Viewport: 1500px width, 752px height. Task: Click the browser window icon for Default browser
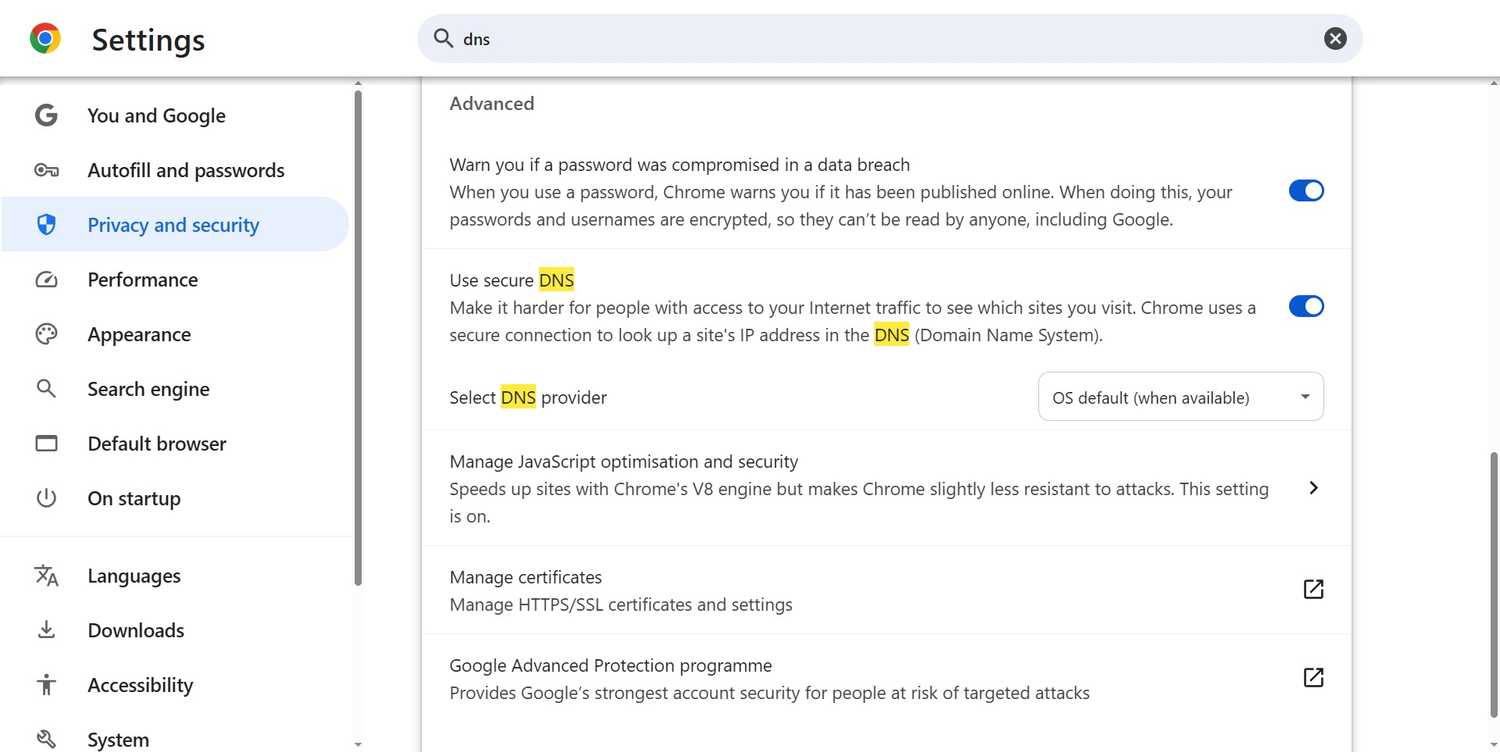46,443
